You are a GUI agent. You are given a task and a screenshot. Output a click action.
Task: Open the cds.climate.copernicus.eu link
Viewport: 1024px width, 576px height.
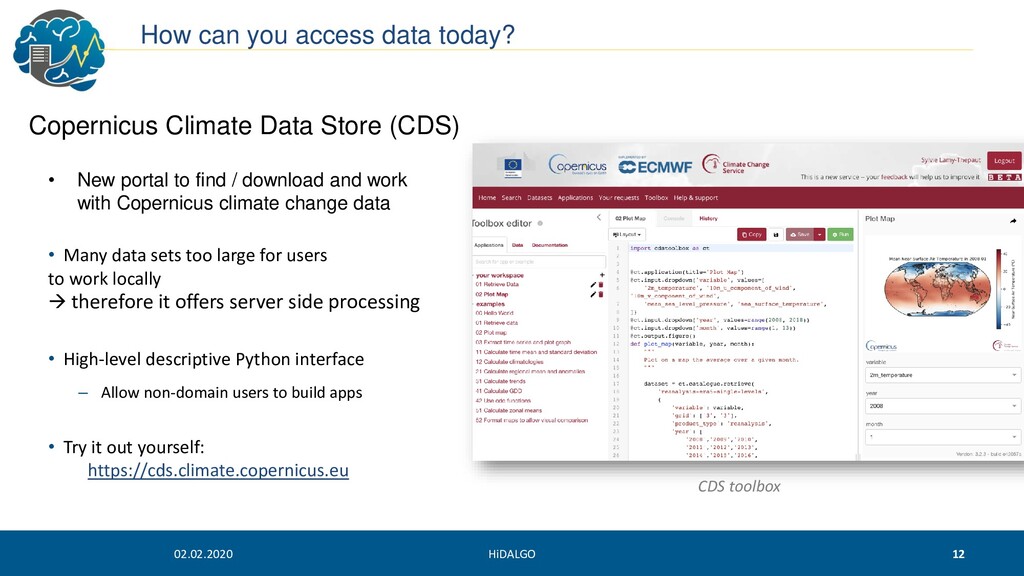(x=218, y=470)
